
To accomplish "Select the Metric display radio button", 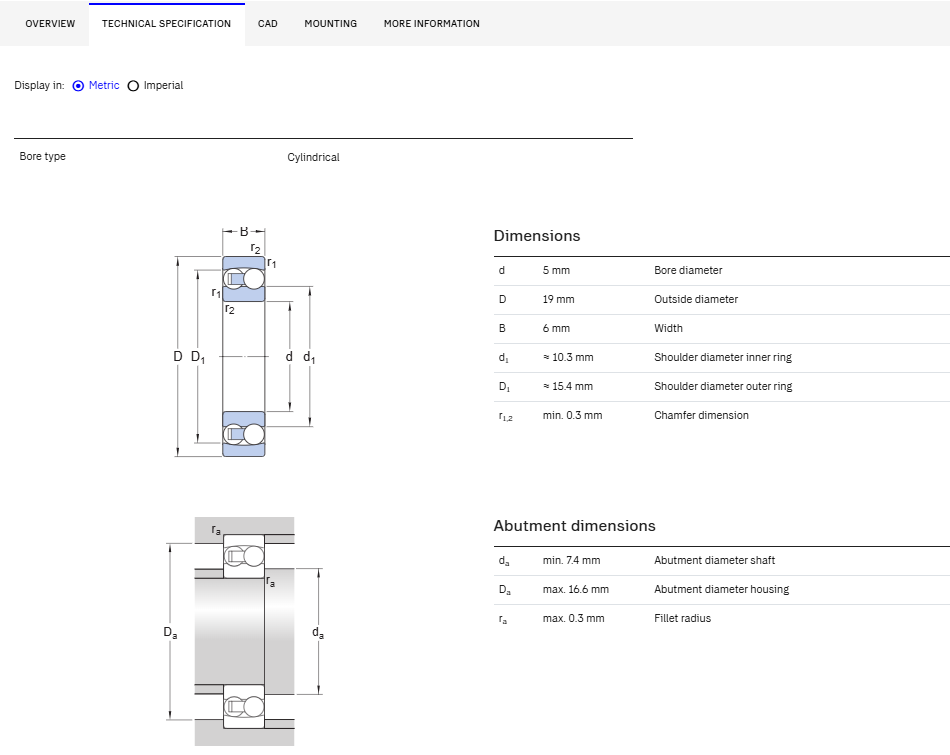I will pyautogui.click(x=78, y=86).
